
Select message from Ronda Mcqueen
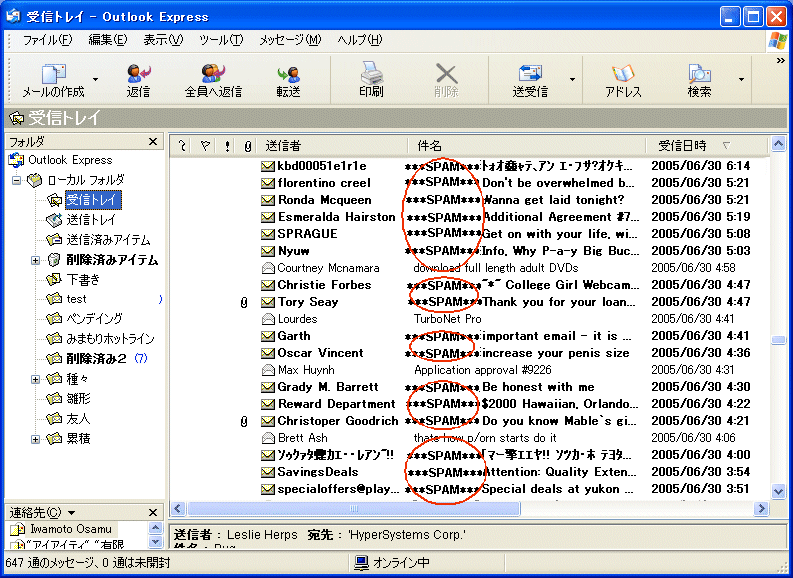(x=469, y=200)
